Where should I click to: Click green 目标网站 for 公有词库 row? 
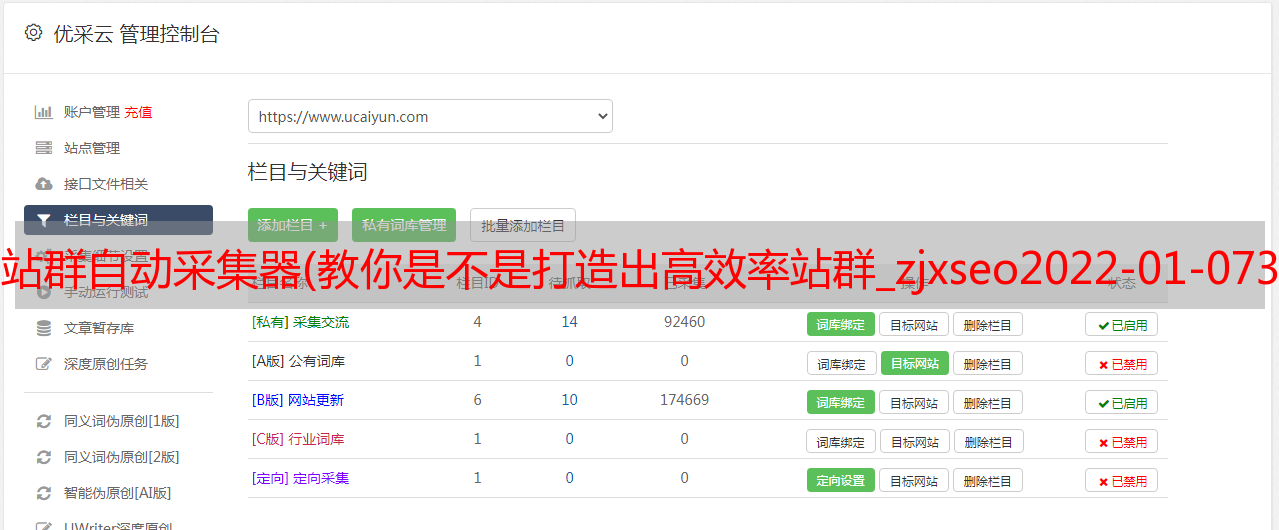915,363
